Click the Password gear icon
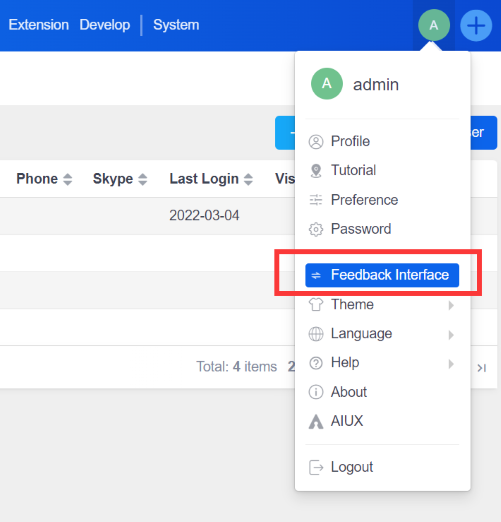 coord(316,229)
